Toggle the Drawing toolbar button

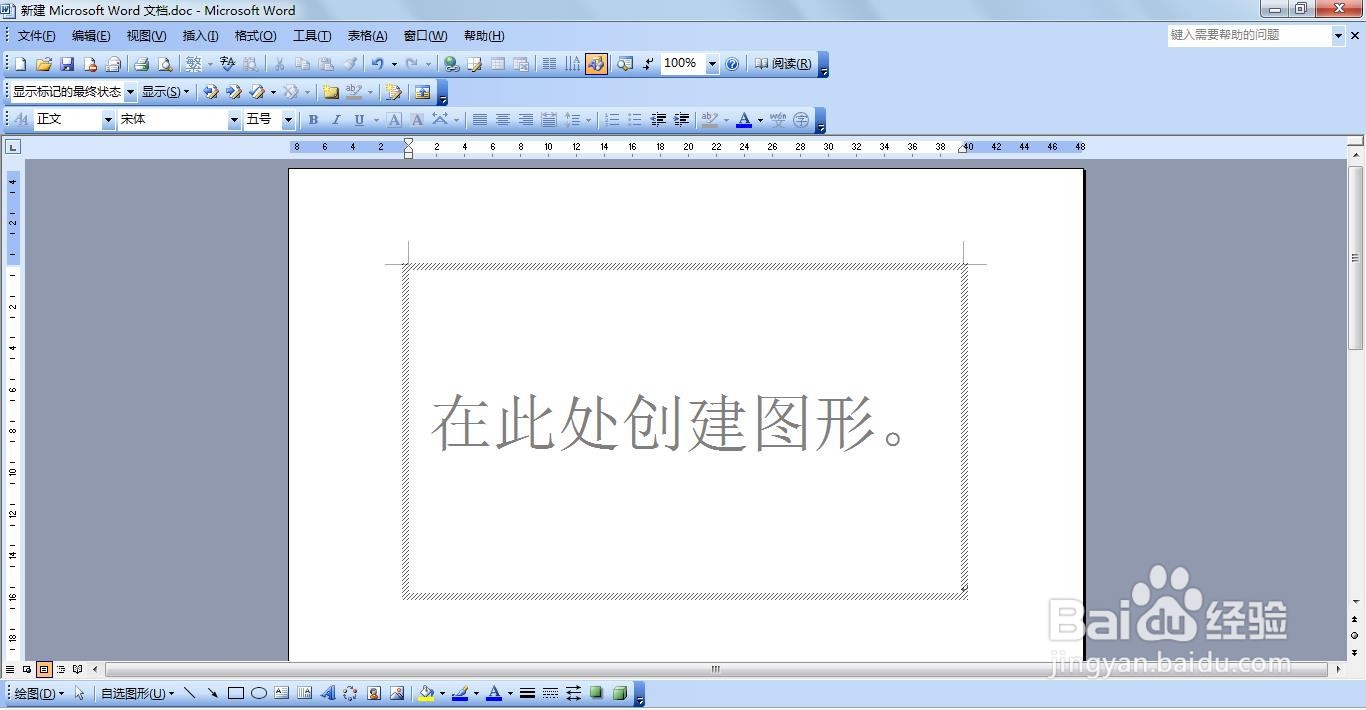click(x=596, y=64)
